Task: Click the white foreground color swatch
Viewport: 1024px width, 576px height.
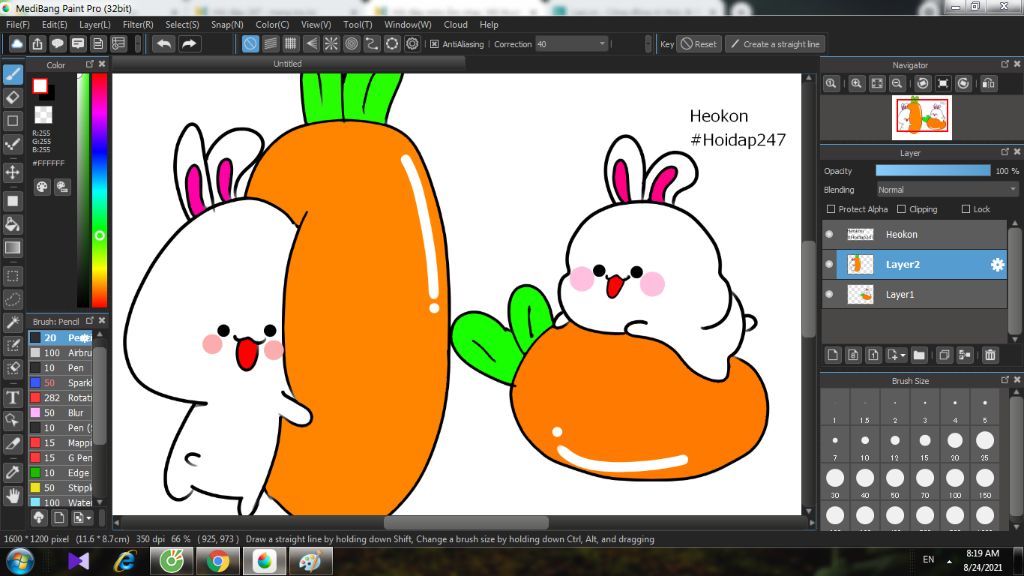Action: click(x=40, y=86)
